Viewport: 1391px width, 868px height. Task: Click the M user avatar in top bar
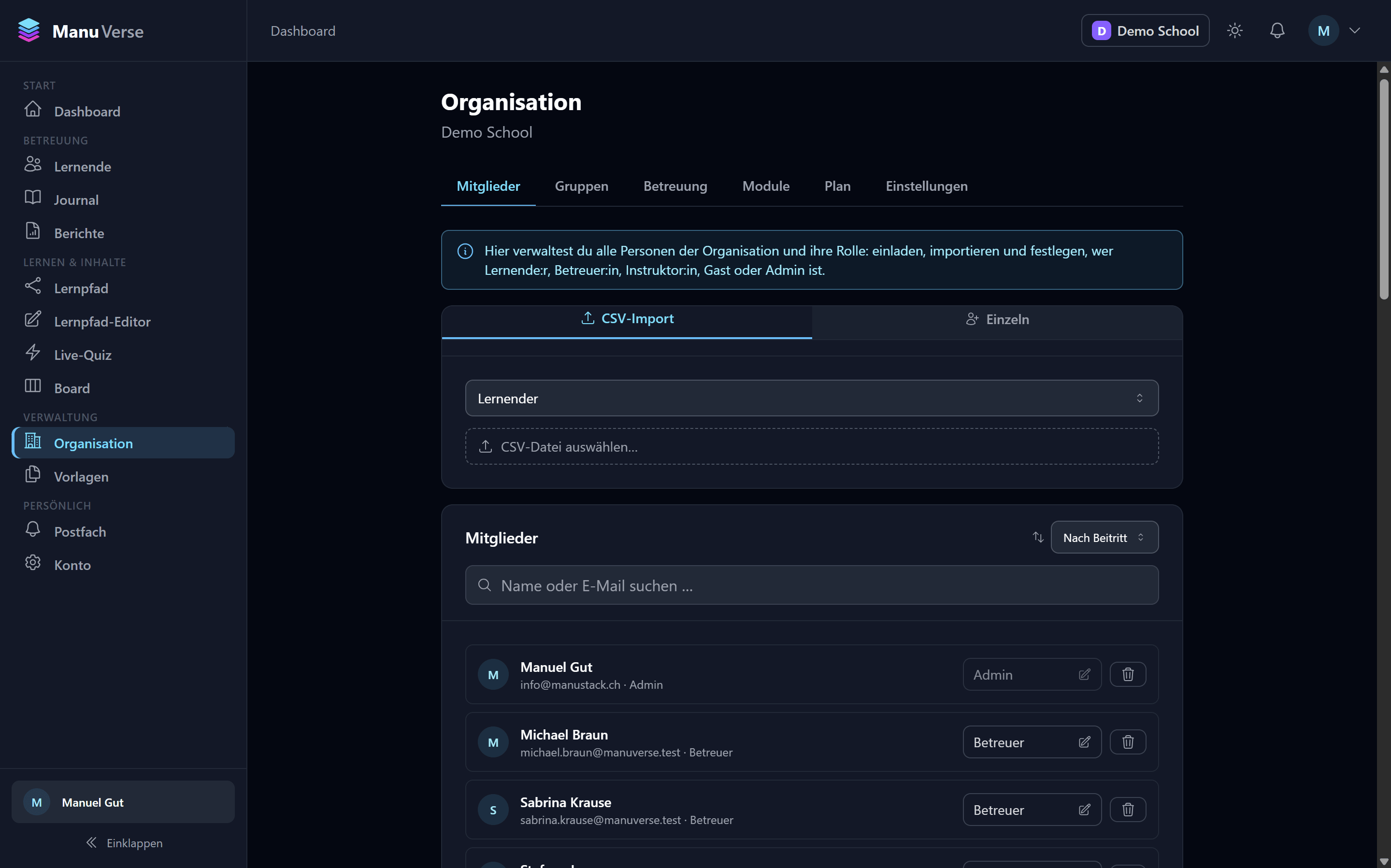(1323, 30)
